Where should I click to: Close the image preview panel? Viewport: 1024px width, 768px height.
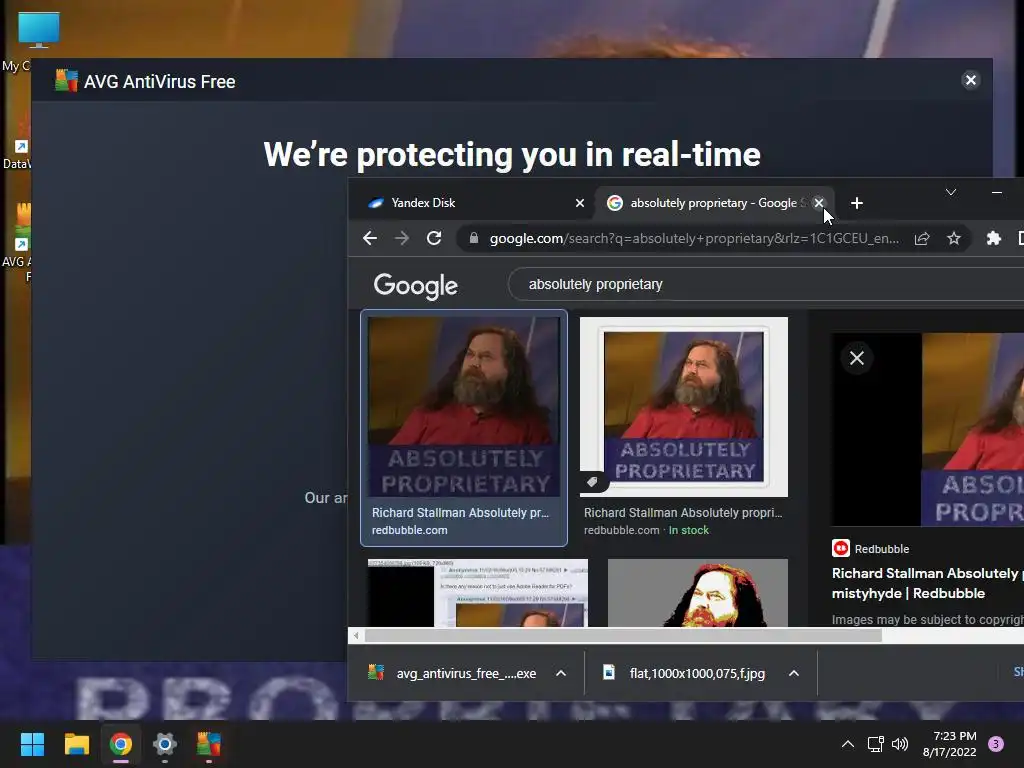click(x=857, y=358)
